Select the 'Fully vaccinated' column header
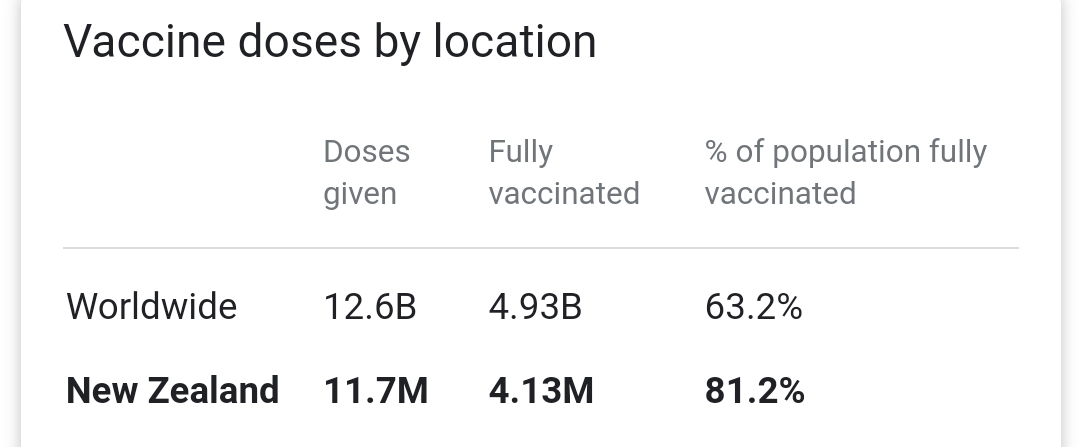Screen dimensions: 1079x447 pyautogui.click(x=564, y=173)
